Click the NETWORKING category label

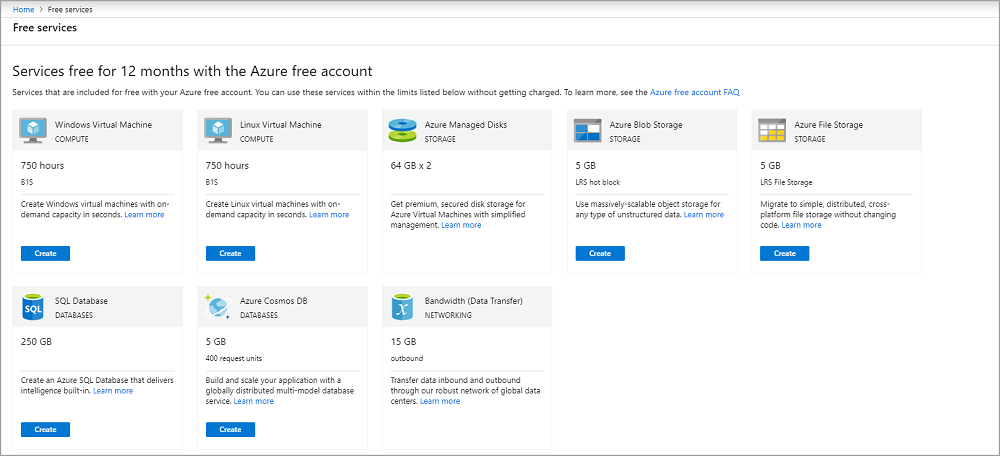point(448,315)
